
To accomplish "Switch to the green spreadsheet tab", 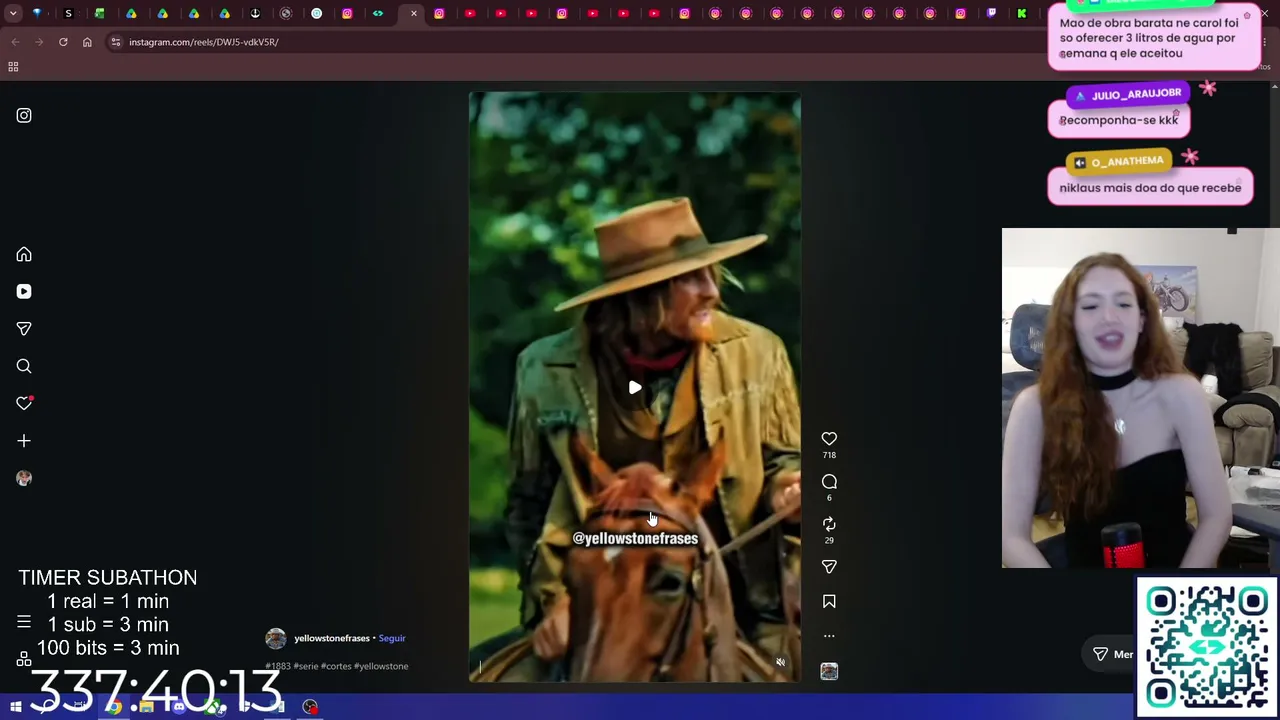I will click(x=100, y=14).
